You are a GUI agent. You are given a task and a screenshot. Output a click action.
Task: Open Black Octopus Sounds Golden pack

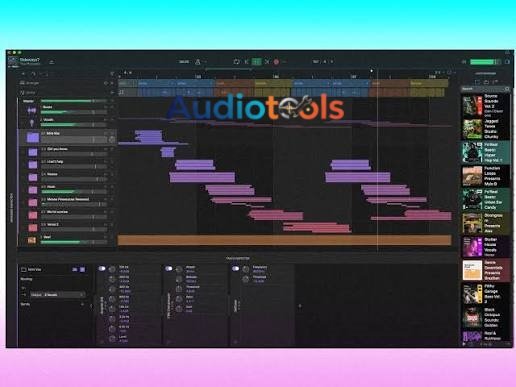click(x=485, y=317)
